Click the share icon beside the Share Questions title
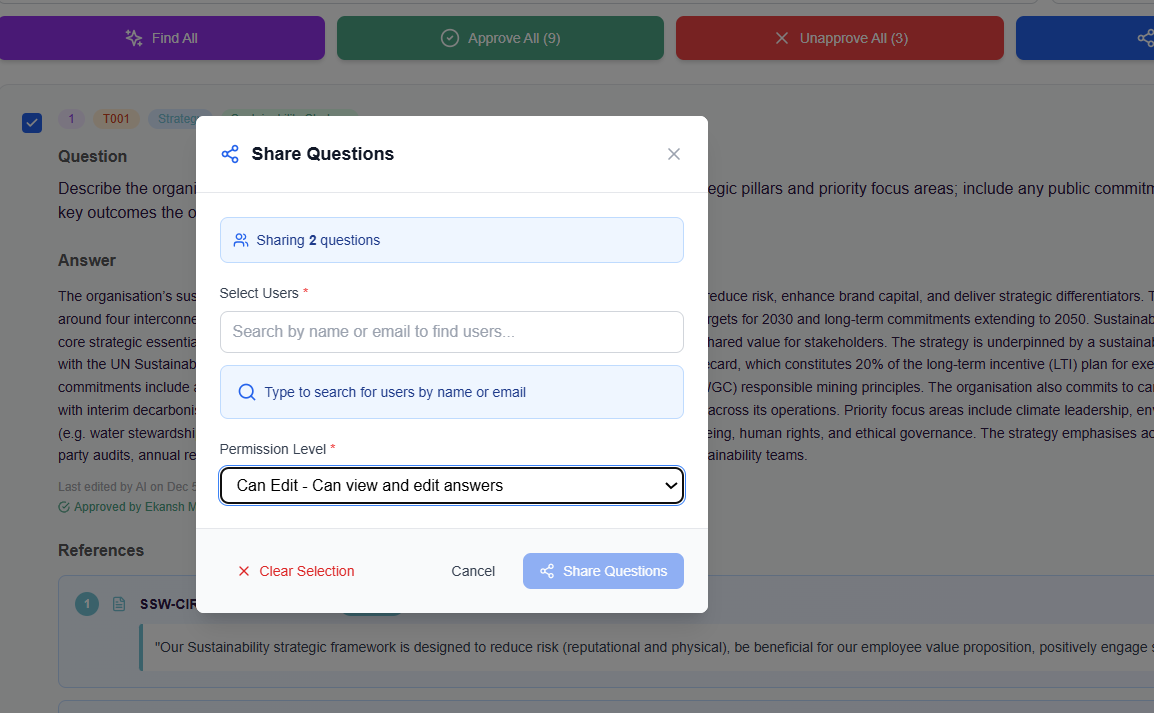Screen dimensions: 1154x713 (230, 154)
